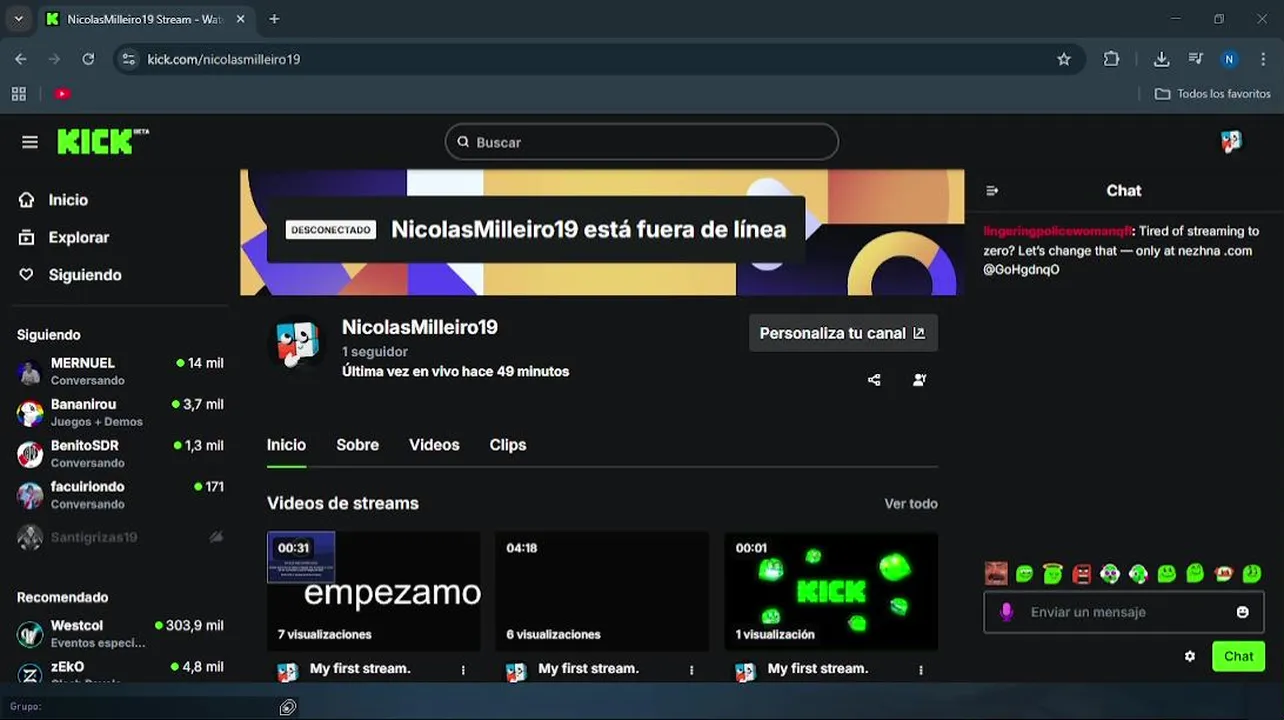Open browser extensions puzzle icon
The height and width of the screenshot is (720, 1284).
(1111, 59)
